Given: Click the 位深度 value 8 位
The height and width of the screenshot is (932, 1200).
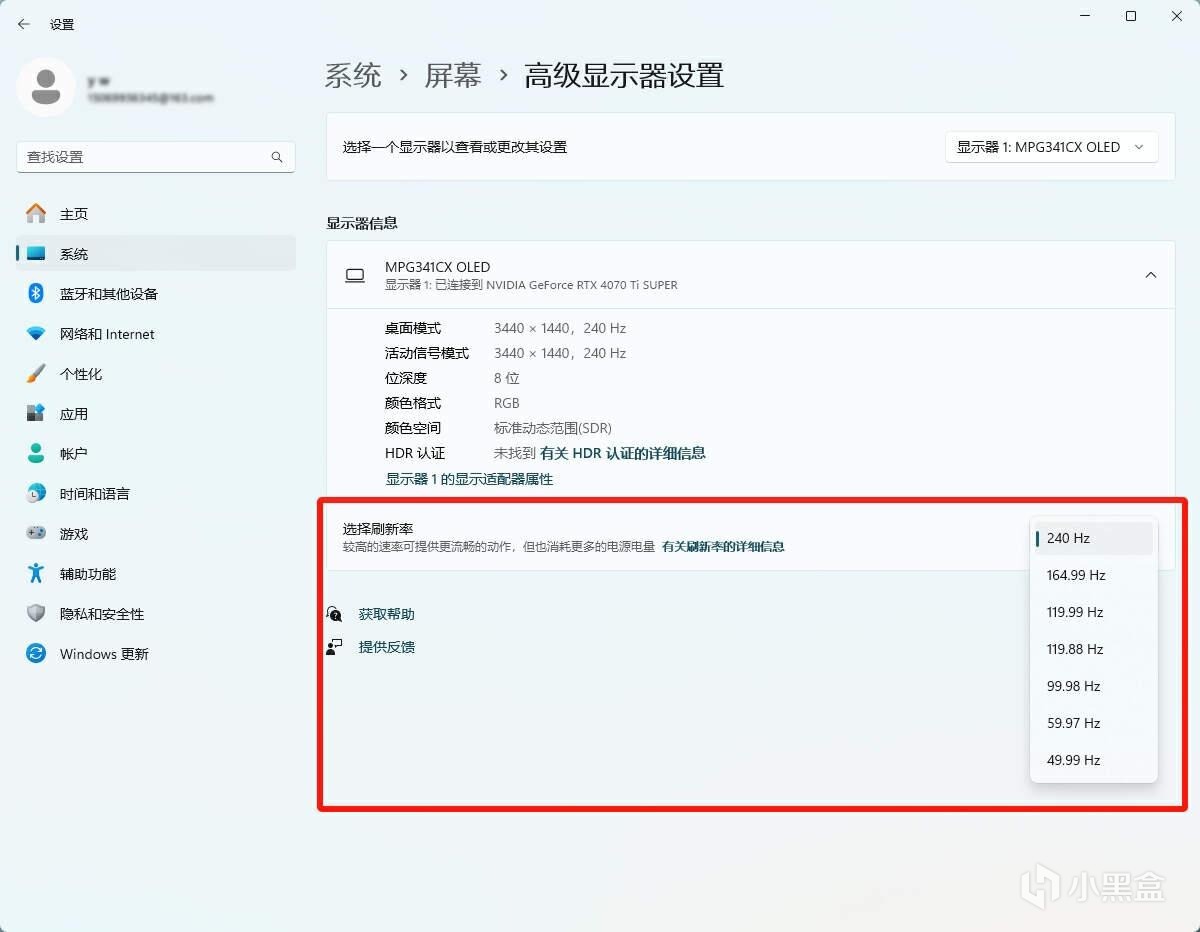Looking at the screenshot, I should tap(507, 378).
